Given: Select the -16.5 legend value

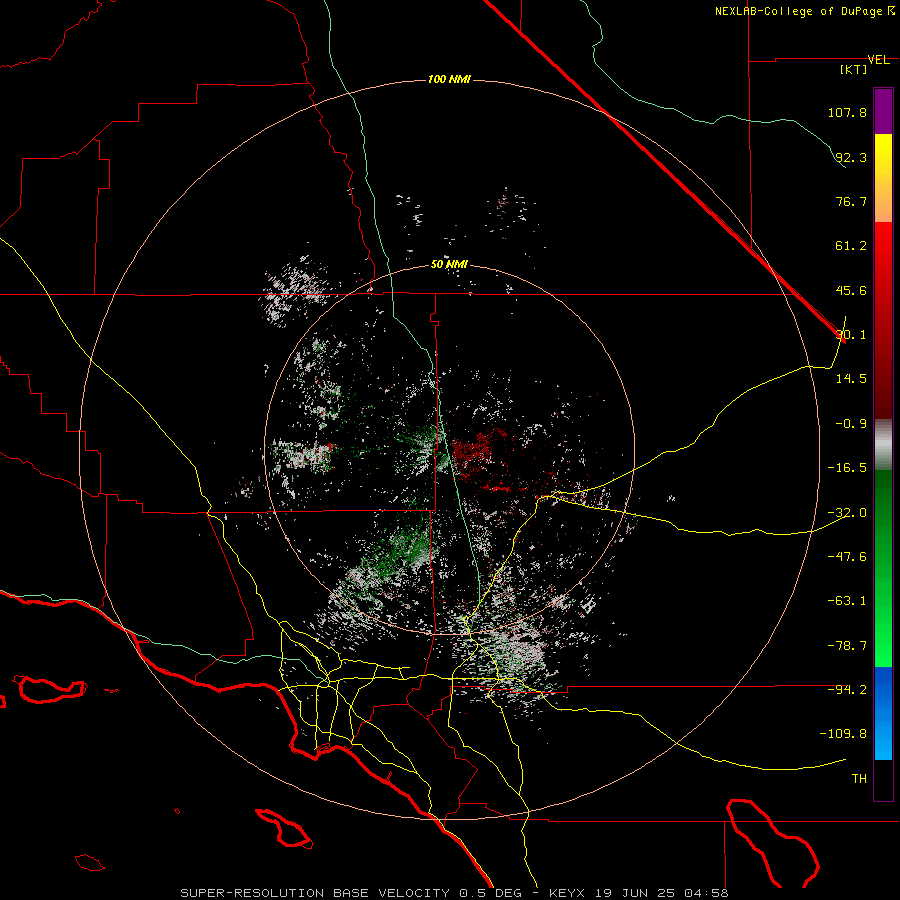Looking at the screenshot, I should (847, 468).
